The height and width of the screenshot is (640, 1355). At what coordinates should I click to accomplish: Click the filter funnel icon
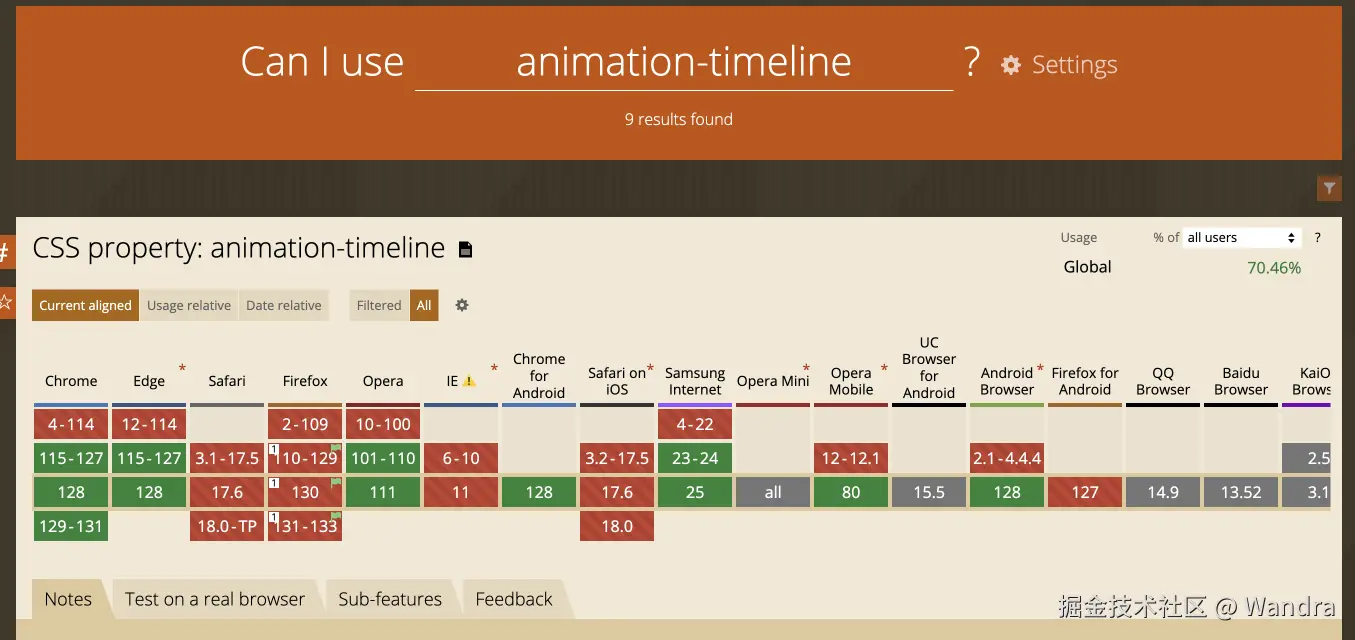[1329, 187]
